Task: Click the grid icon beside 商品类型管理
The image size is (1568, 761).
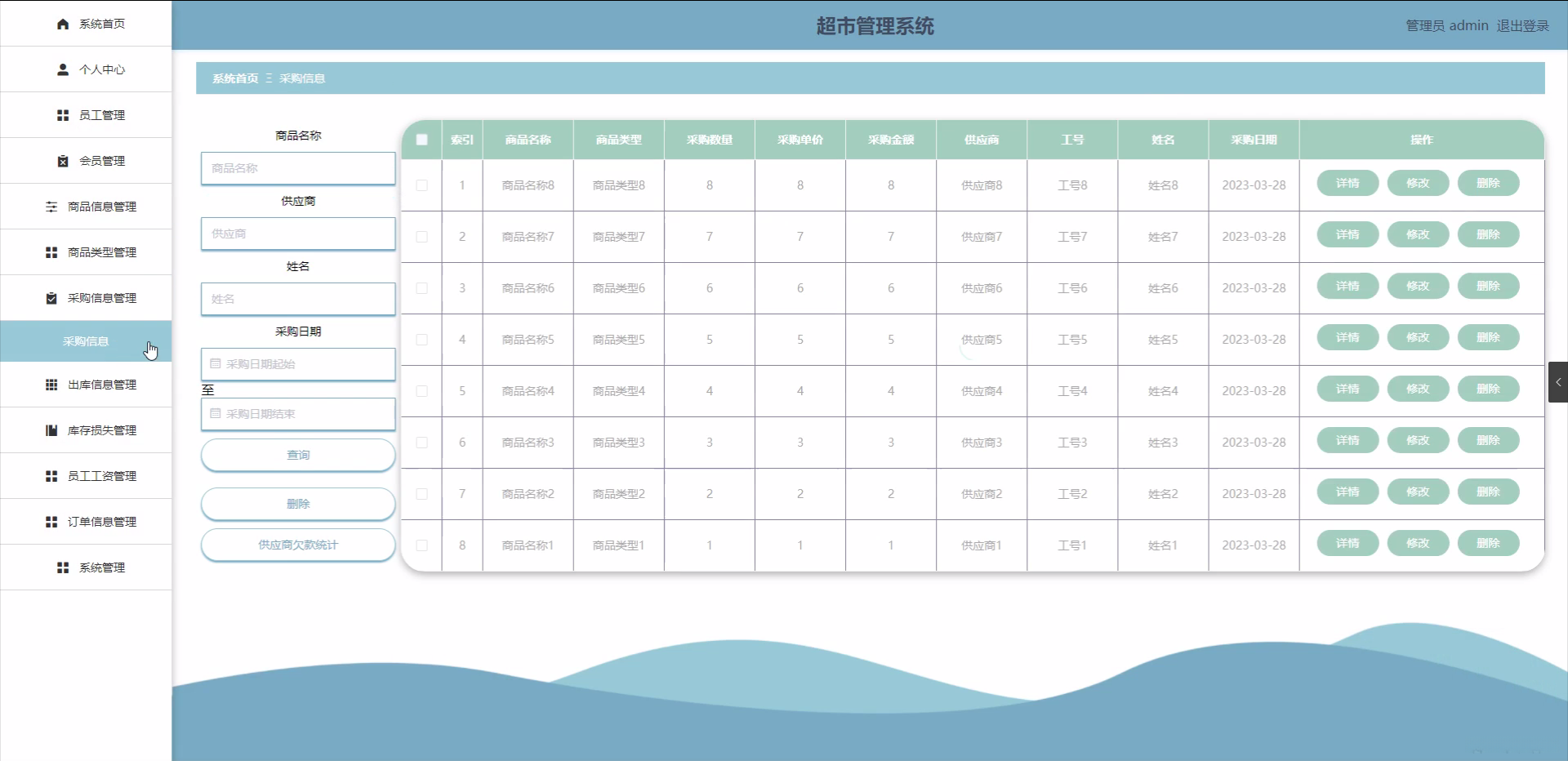Action: pos(51,253)
